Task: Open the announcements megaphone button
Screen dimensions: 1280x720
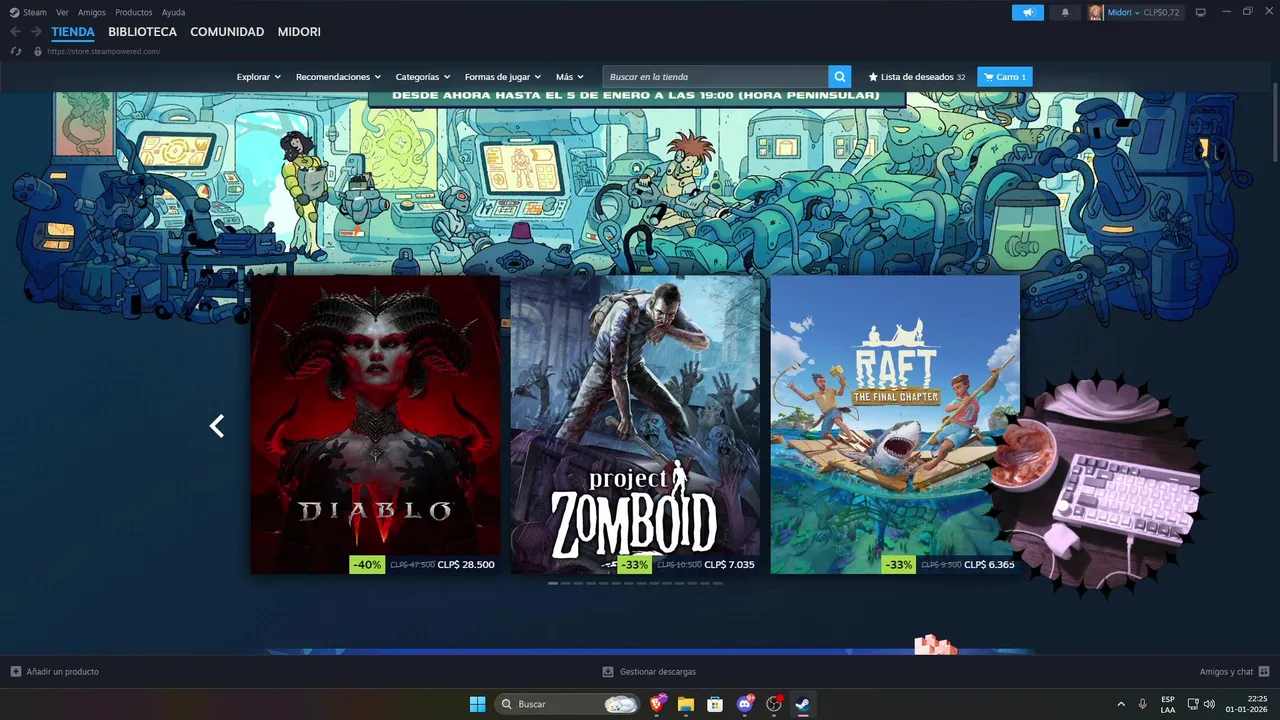Action: point(1027,12)
